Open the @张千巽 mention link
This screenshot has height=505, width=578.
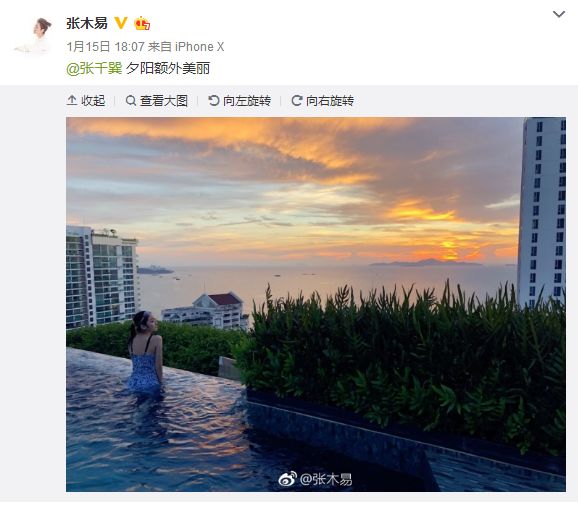[x=94, y=69]
